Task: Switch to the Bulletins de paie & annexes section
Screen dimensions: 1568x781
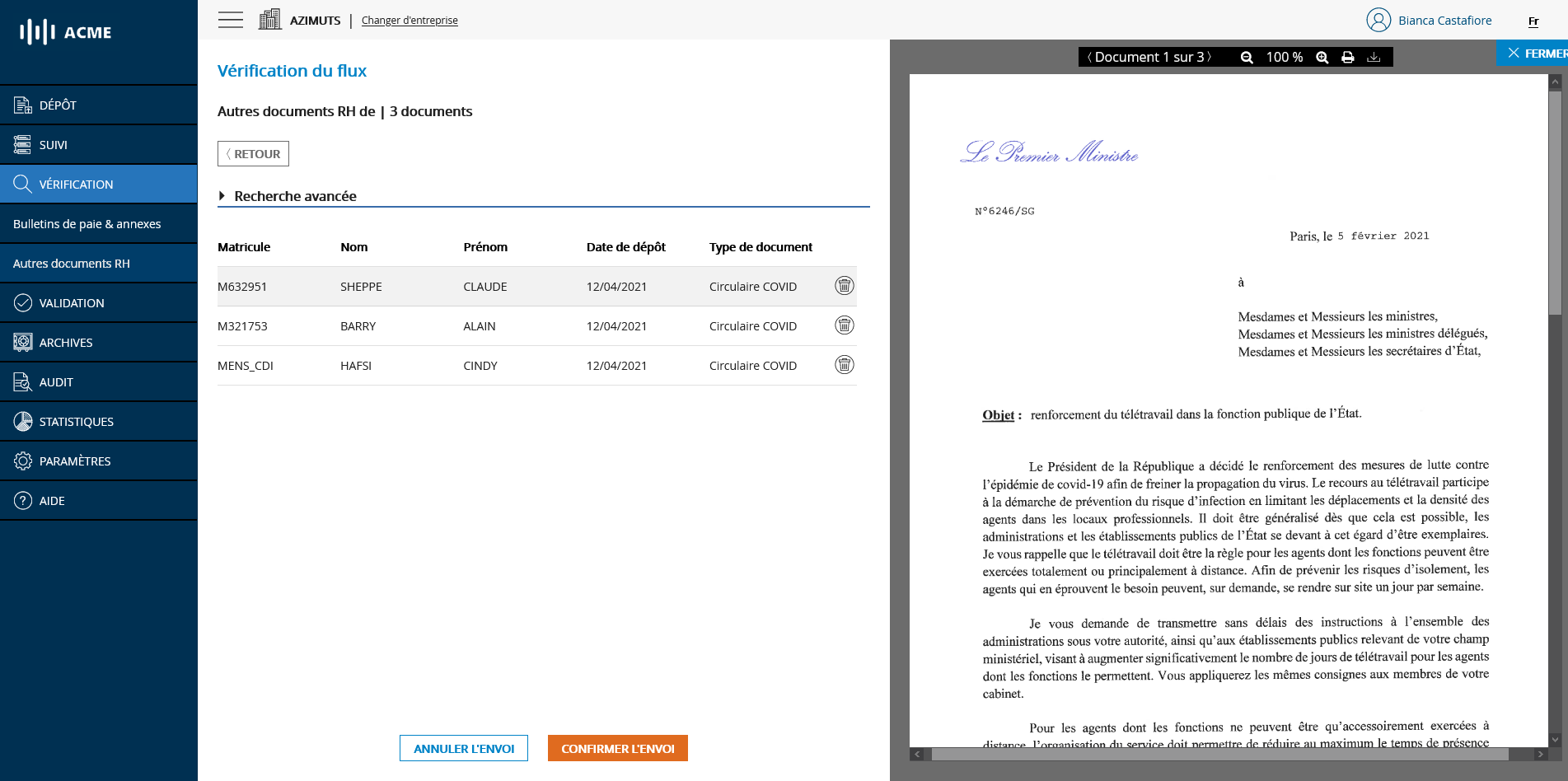Action: coord(87,223)
